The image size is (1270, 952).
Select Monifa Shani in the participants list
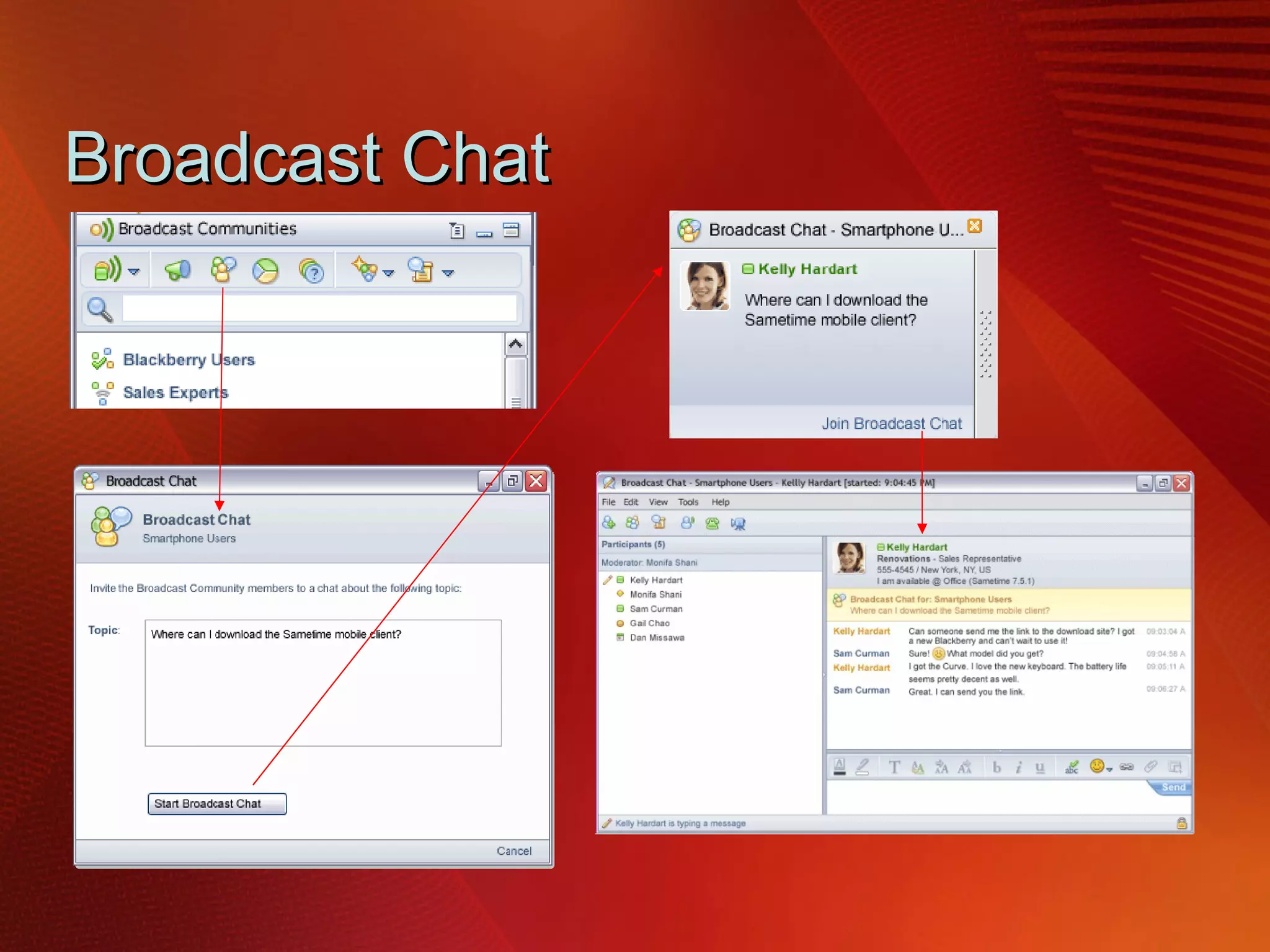click(655, 594)
